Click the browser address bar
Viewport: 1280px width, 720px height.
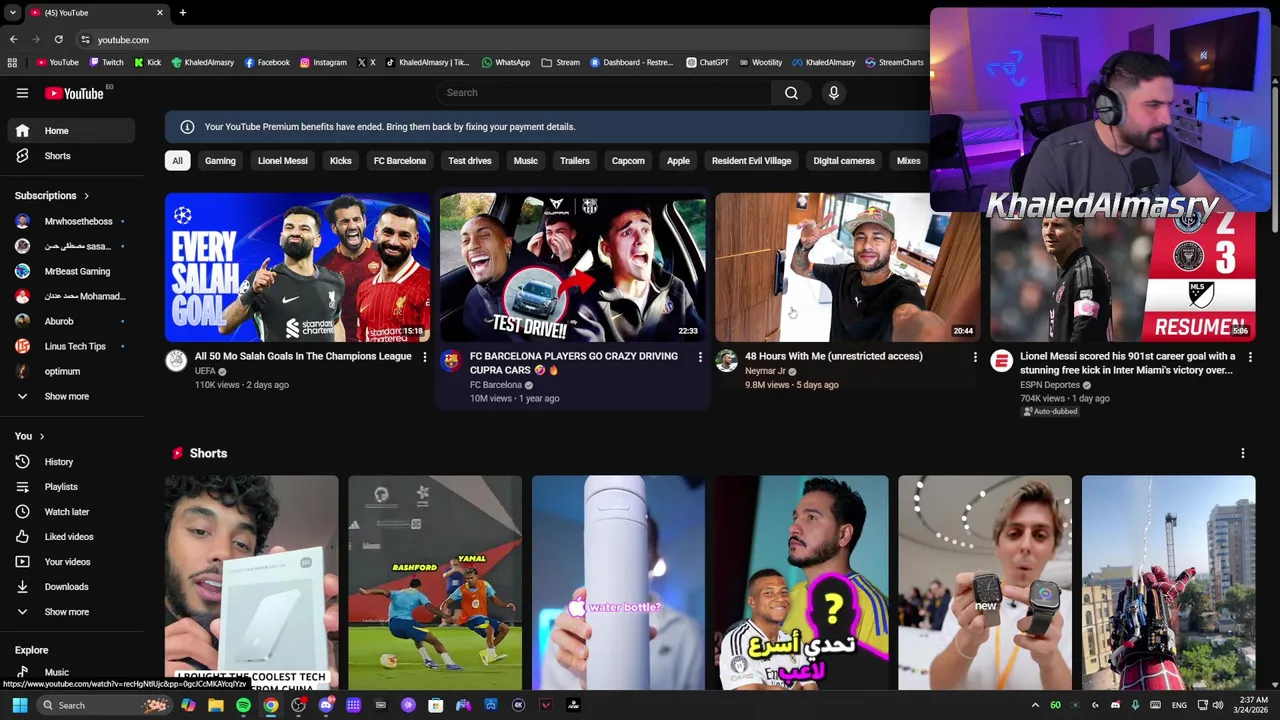pos(500,40)
